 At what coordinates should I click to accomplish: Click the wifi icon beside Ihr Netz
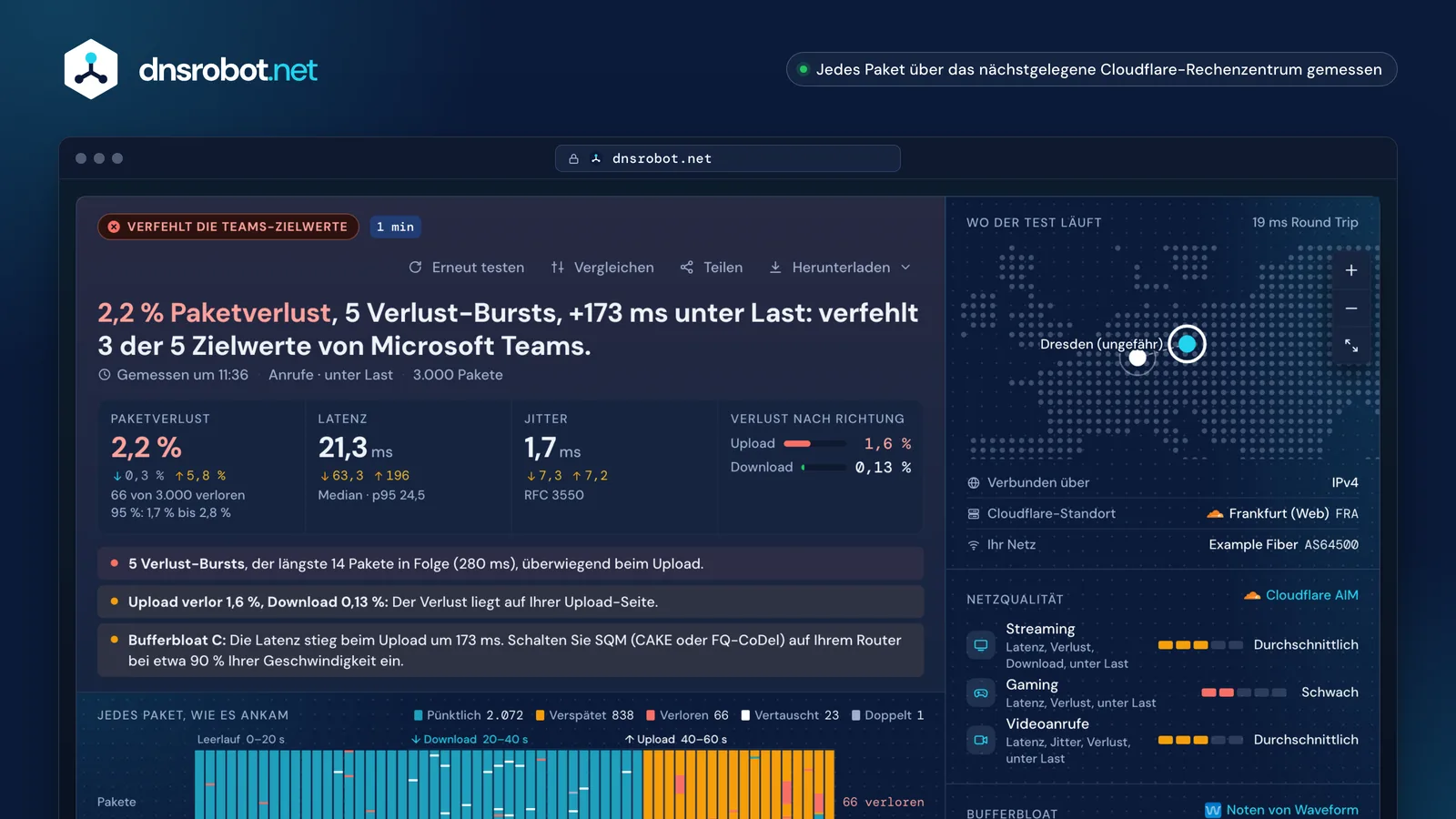click(x=974, y=545)
